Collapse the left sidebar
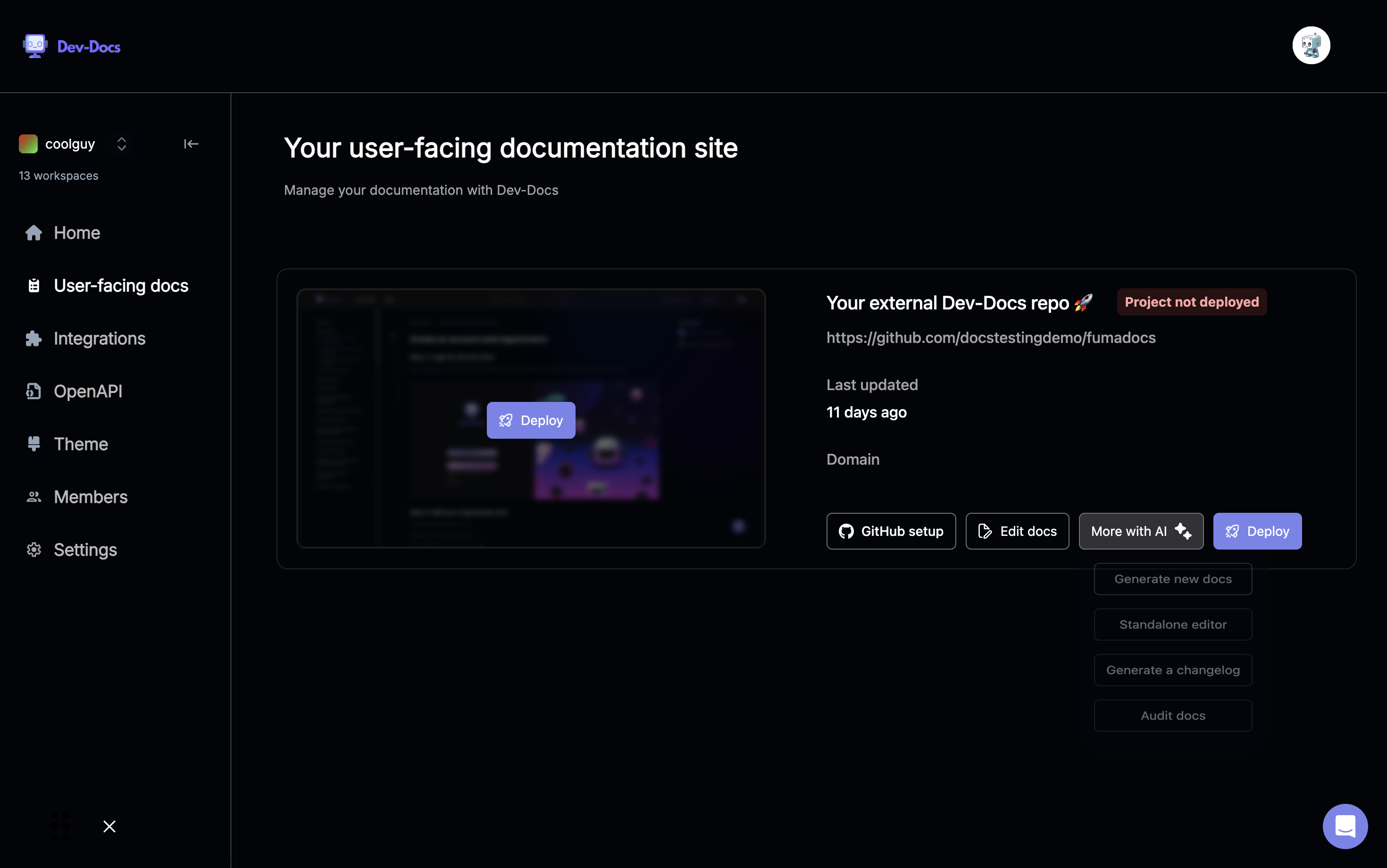1387x868 pixels. click(x=191, y=143)
